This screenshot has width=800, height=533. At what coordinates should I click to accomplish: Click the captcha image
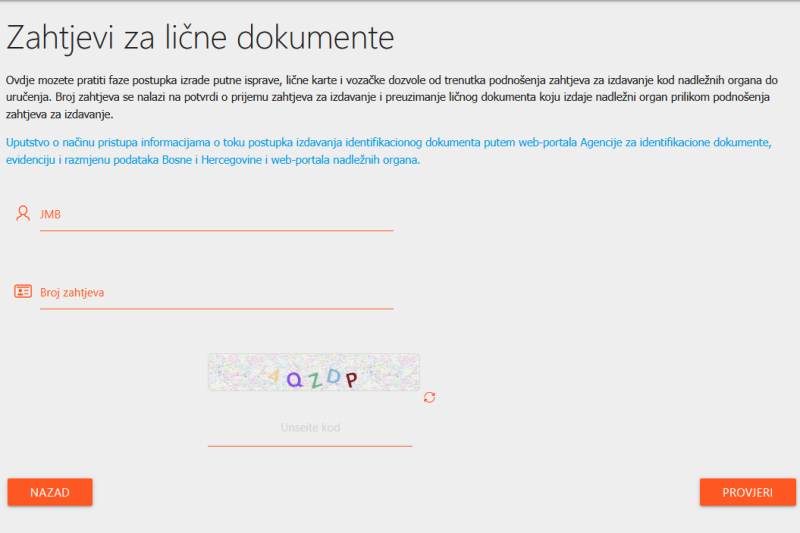point(313,372)
